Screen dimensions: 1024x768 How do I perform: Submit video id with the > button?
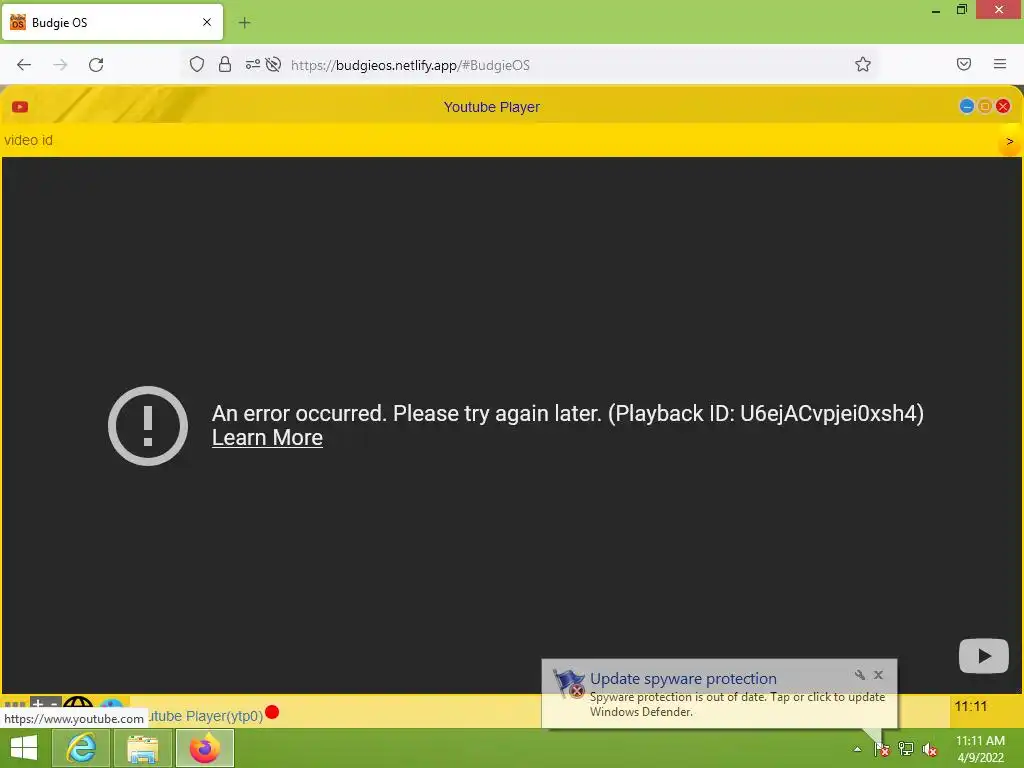pyautogui.click(x=1010, y=142)
